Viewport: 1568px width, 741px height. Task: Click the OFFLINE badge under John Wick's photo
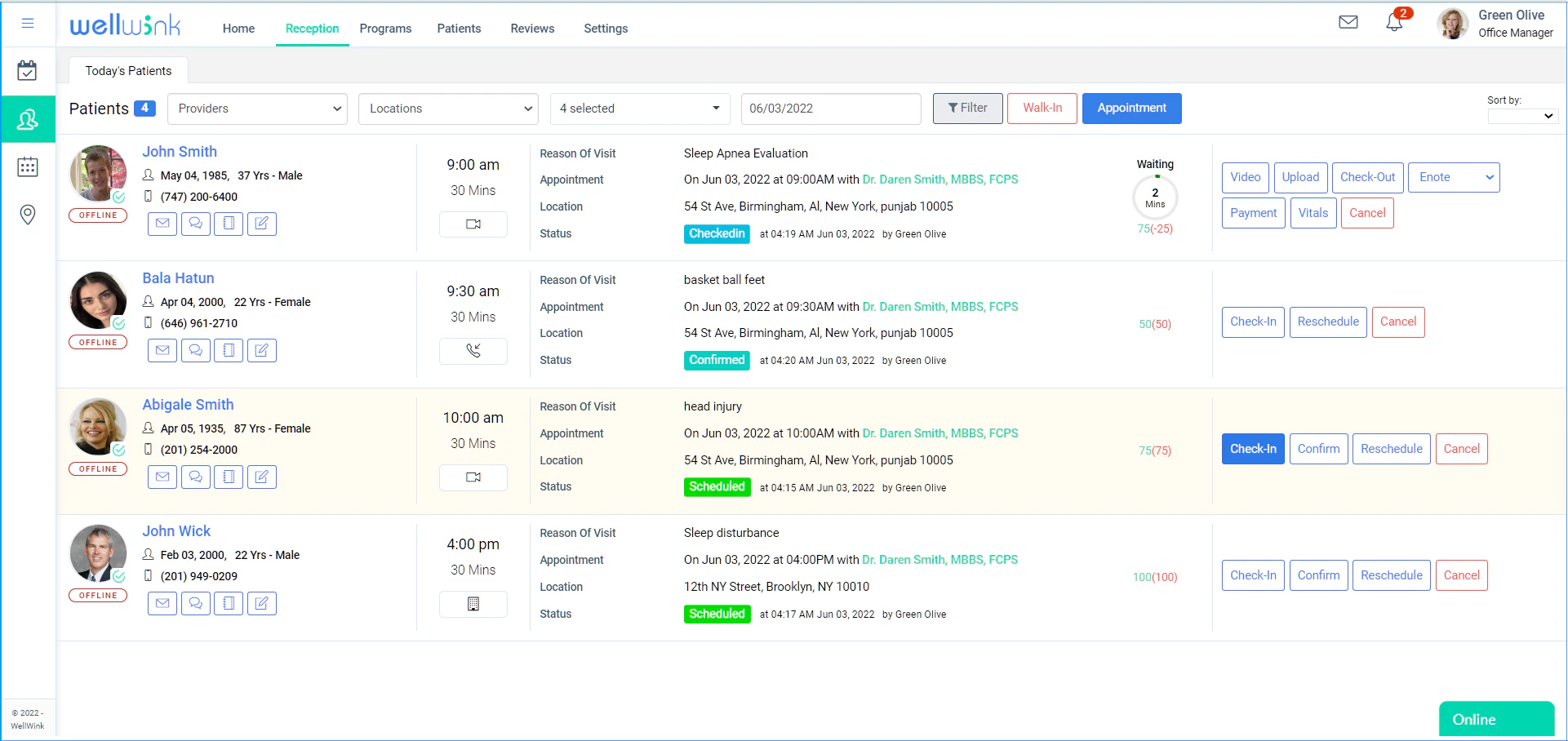point(98,595)
